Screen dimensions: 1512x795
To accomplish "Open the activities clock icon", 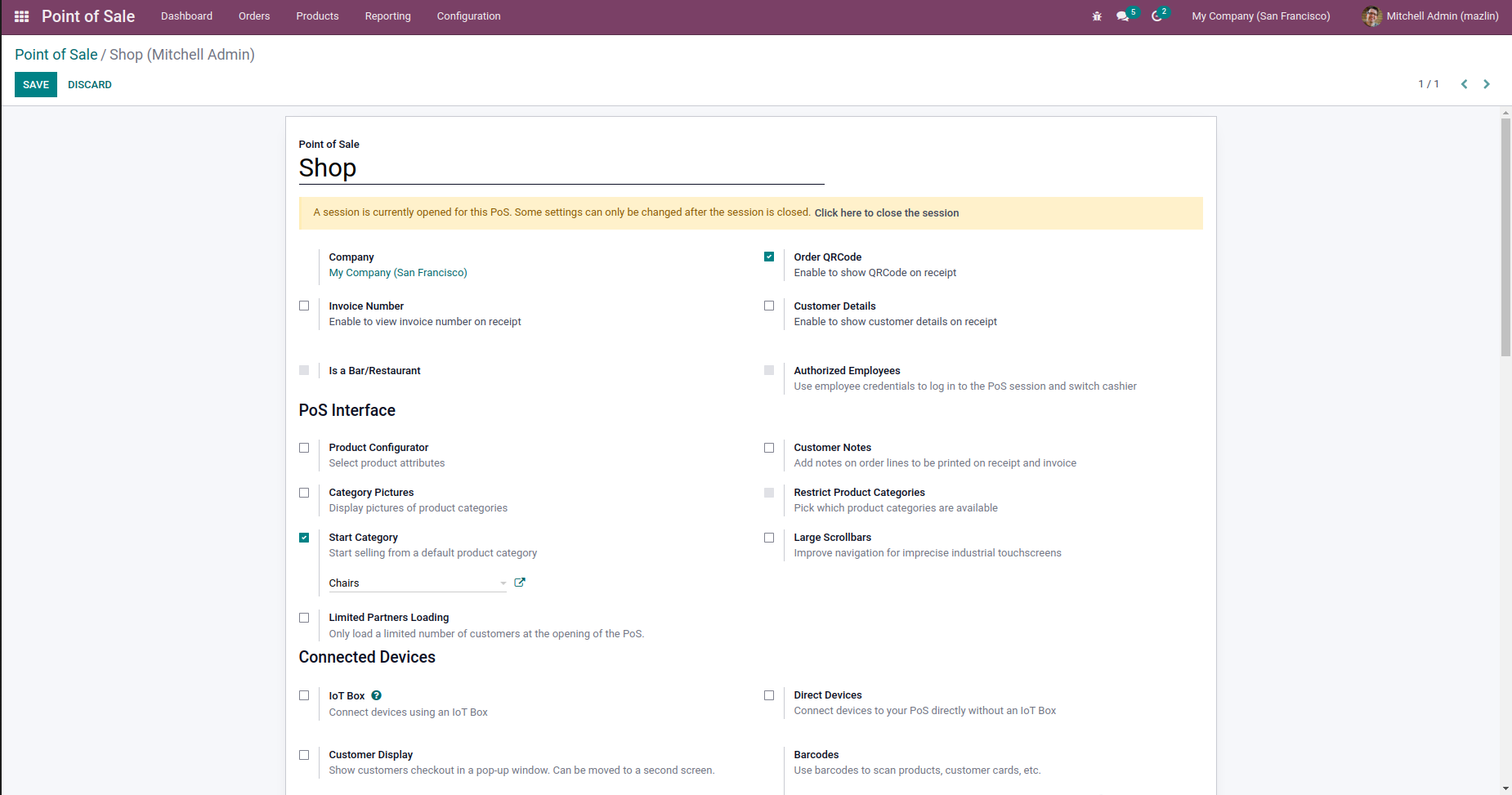I will coord(1157,16).
